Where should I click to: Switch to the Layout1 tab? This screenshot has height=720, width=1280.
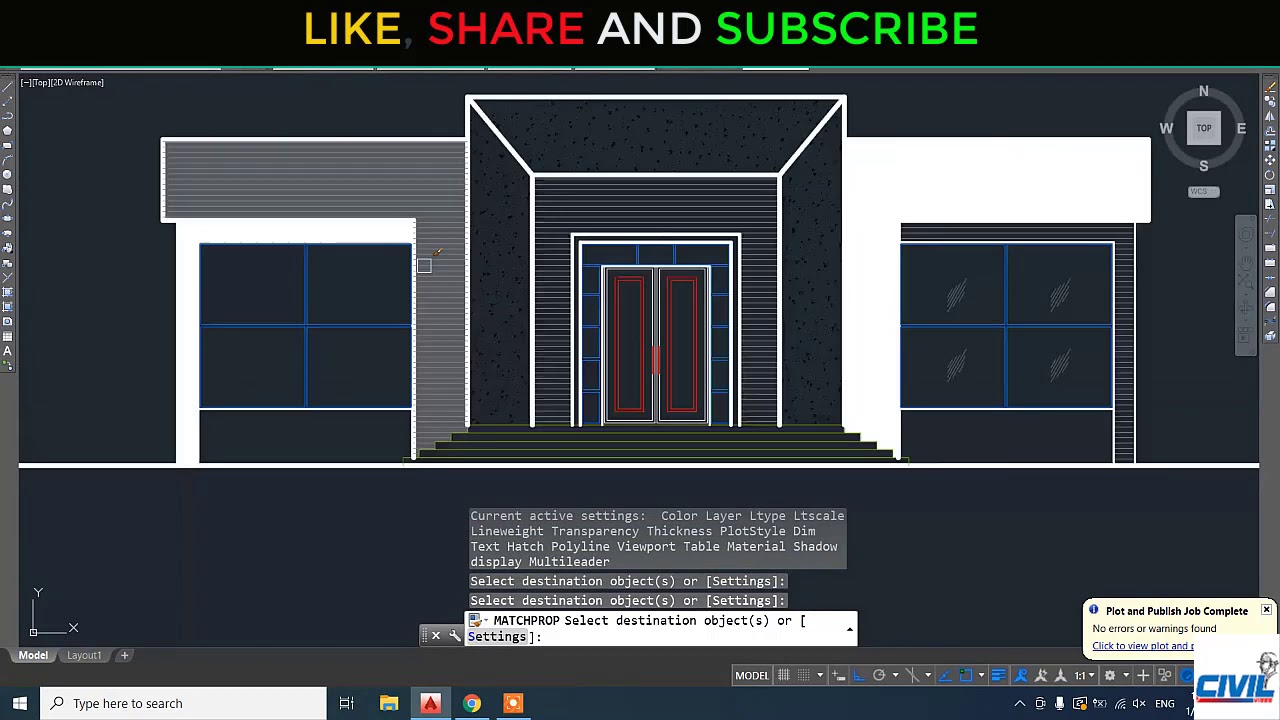[x=84, y=655]
